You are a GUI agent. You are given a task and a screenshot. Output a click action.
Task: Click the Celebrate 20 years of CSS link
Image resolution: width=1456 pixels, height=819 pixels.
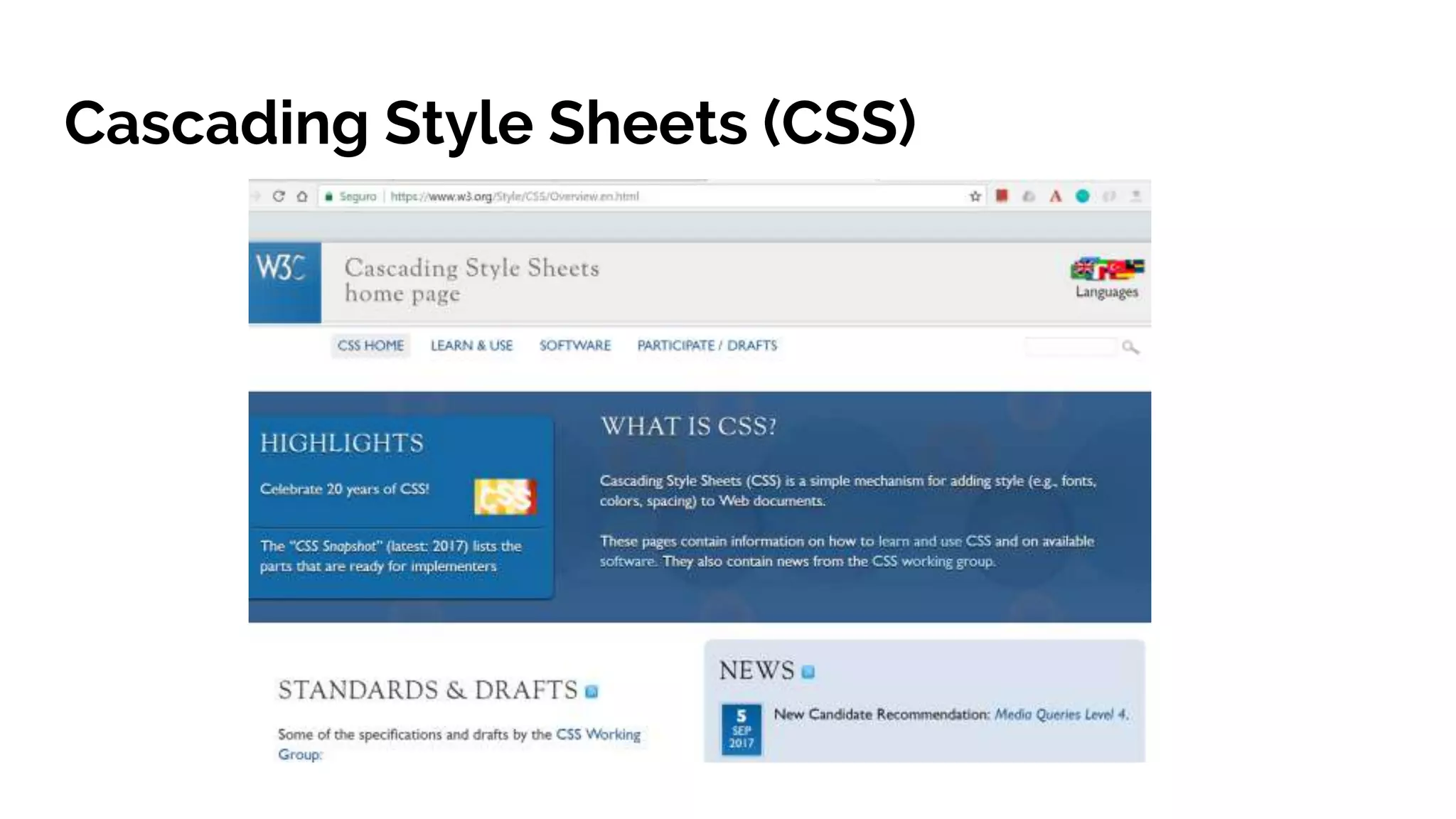pos(344,489)
